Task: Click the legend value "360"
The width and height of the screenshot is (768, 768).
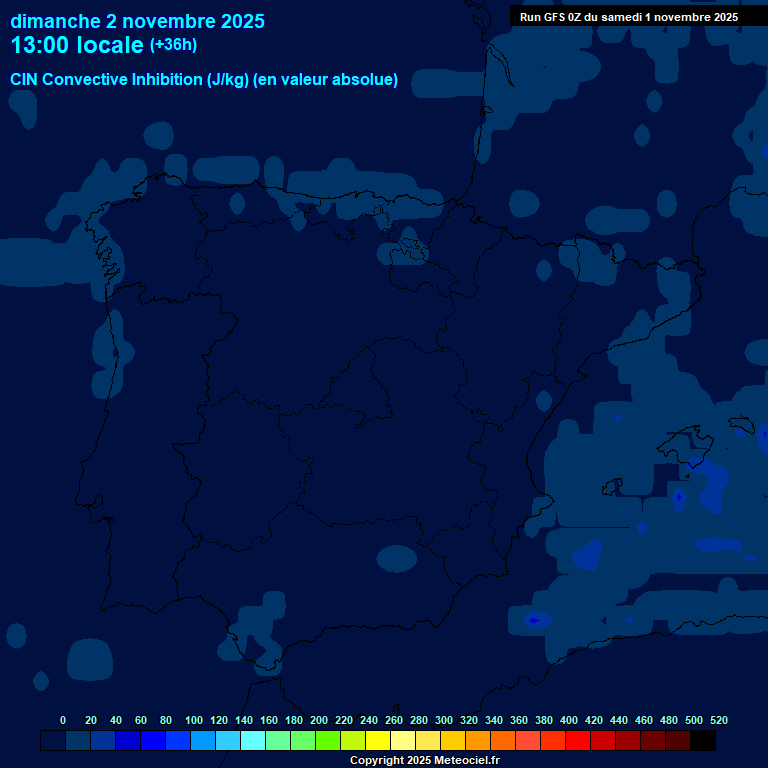Action: click(519, 720)
